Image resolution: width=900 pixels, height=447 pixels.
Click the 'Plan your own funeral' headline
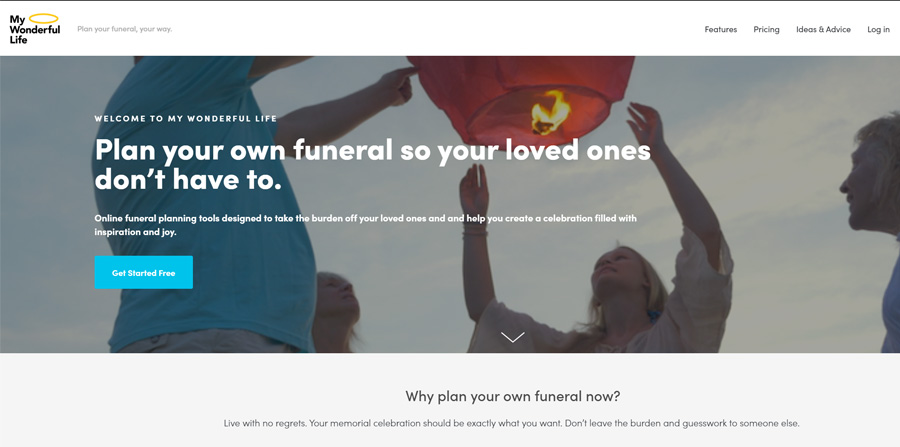click(x=373, y=164)
